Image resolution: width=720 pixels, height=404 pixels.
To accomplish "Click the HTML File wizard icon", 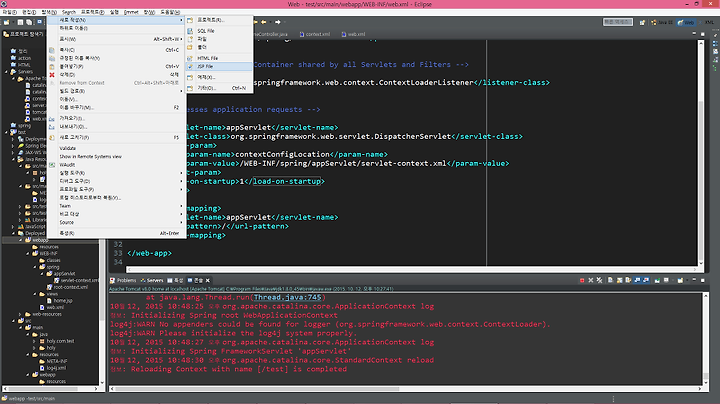I will 190,58.
